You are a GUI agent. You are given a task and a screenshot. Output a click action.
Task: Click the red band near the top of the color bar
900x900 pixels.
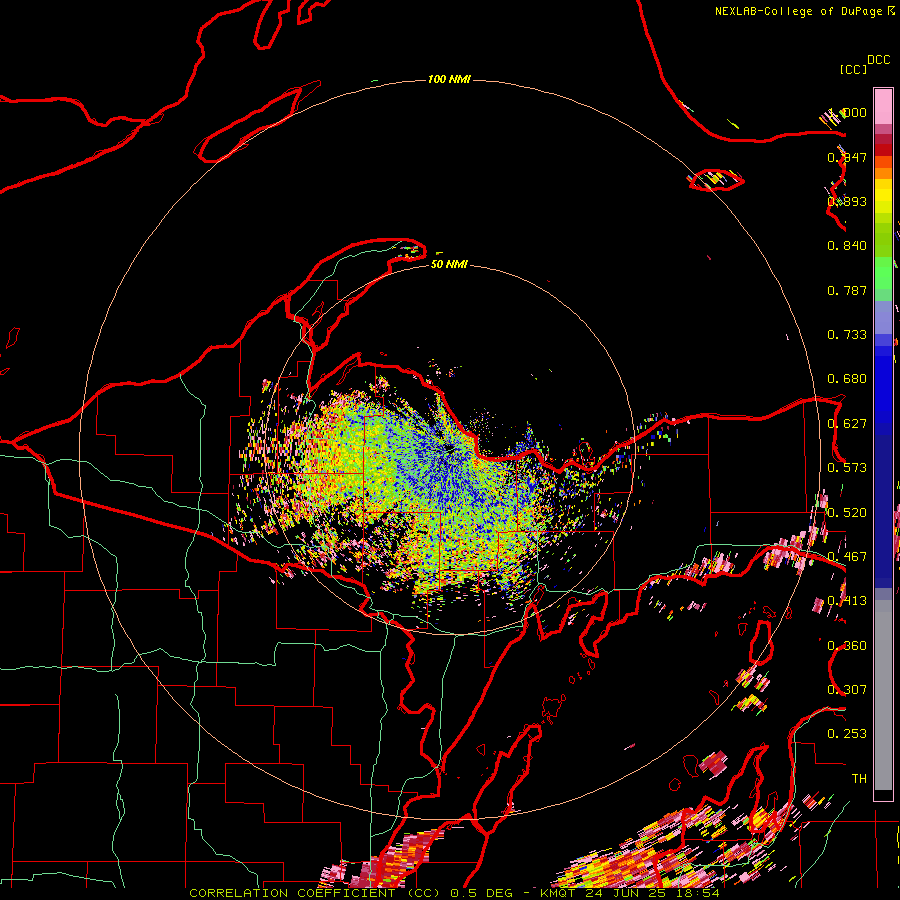click(x=883, y=149)
